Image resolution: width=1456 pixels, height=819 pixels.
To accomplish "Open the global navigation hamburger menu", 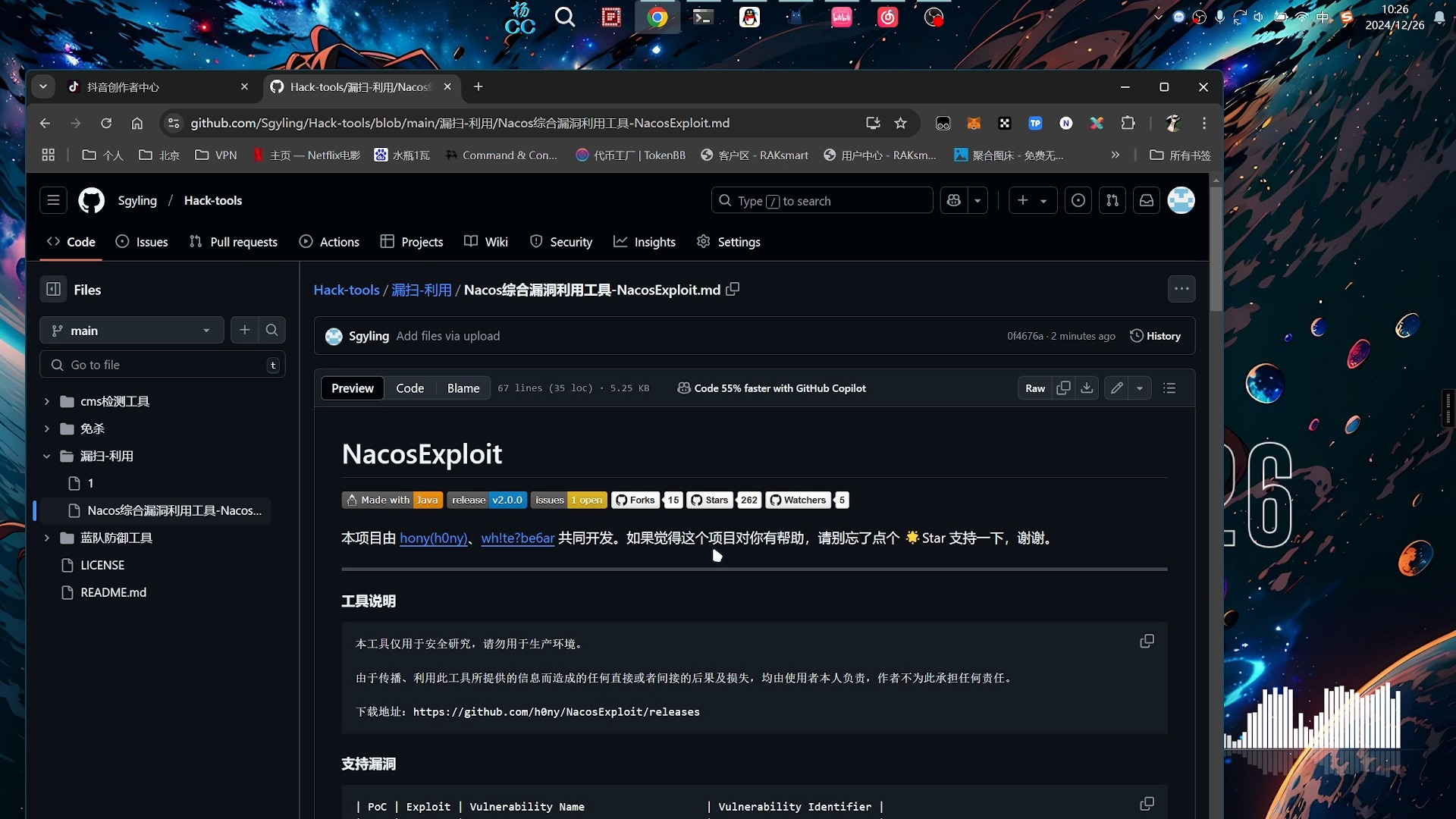I will pos(53,200).
